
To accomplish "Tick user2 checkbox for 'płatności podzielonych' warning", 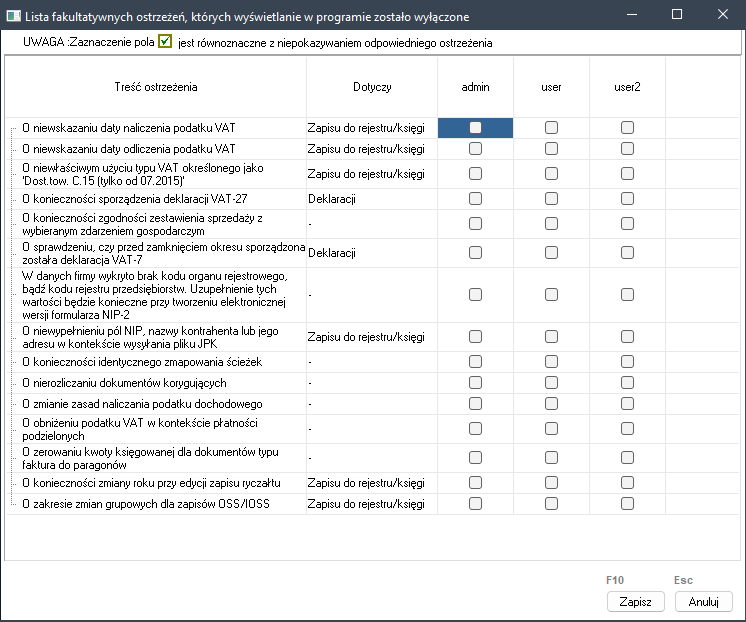I will point(627,429).
